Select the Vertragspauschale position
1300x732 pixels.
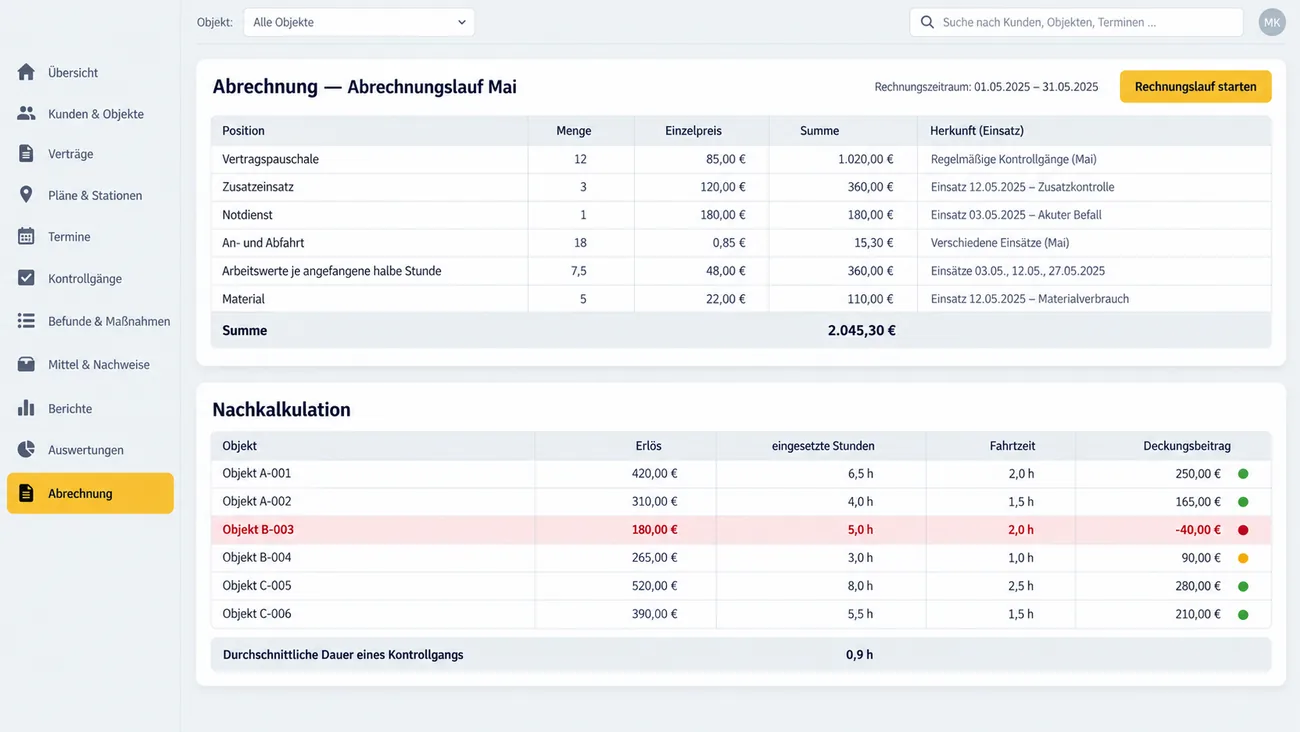click(x=740, y=159)
